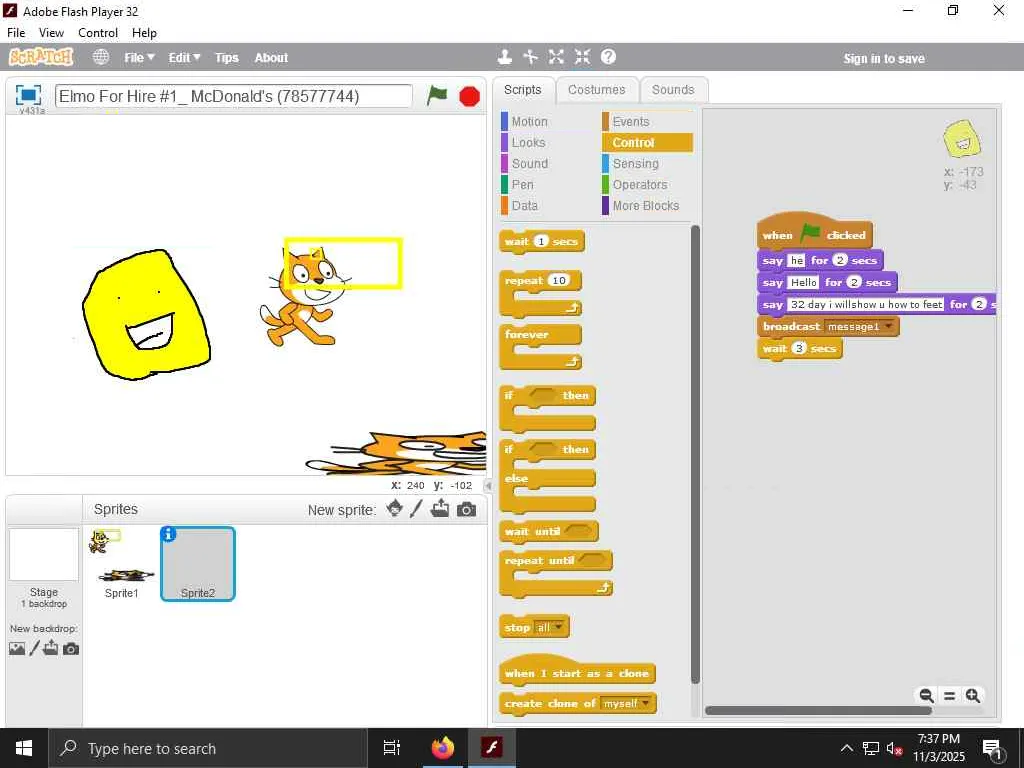
Task: Paint new backdrop brush icon
Action: (x=35, y=648)
